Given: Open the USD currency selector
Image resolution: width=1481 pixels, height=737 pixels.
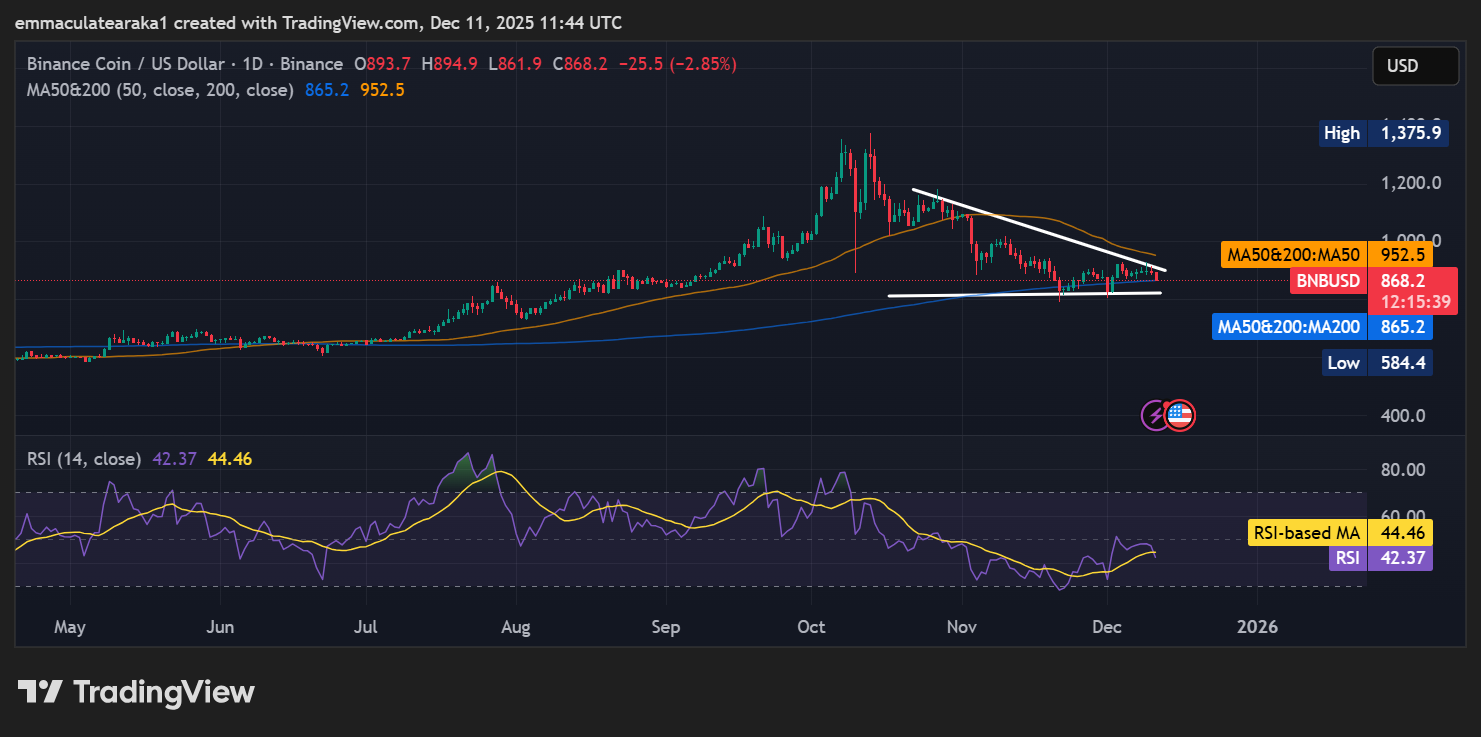Looking at the screenshot, I should (x=1415, y=65).
